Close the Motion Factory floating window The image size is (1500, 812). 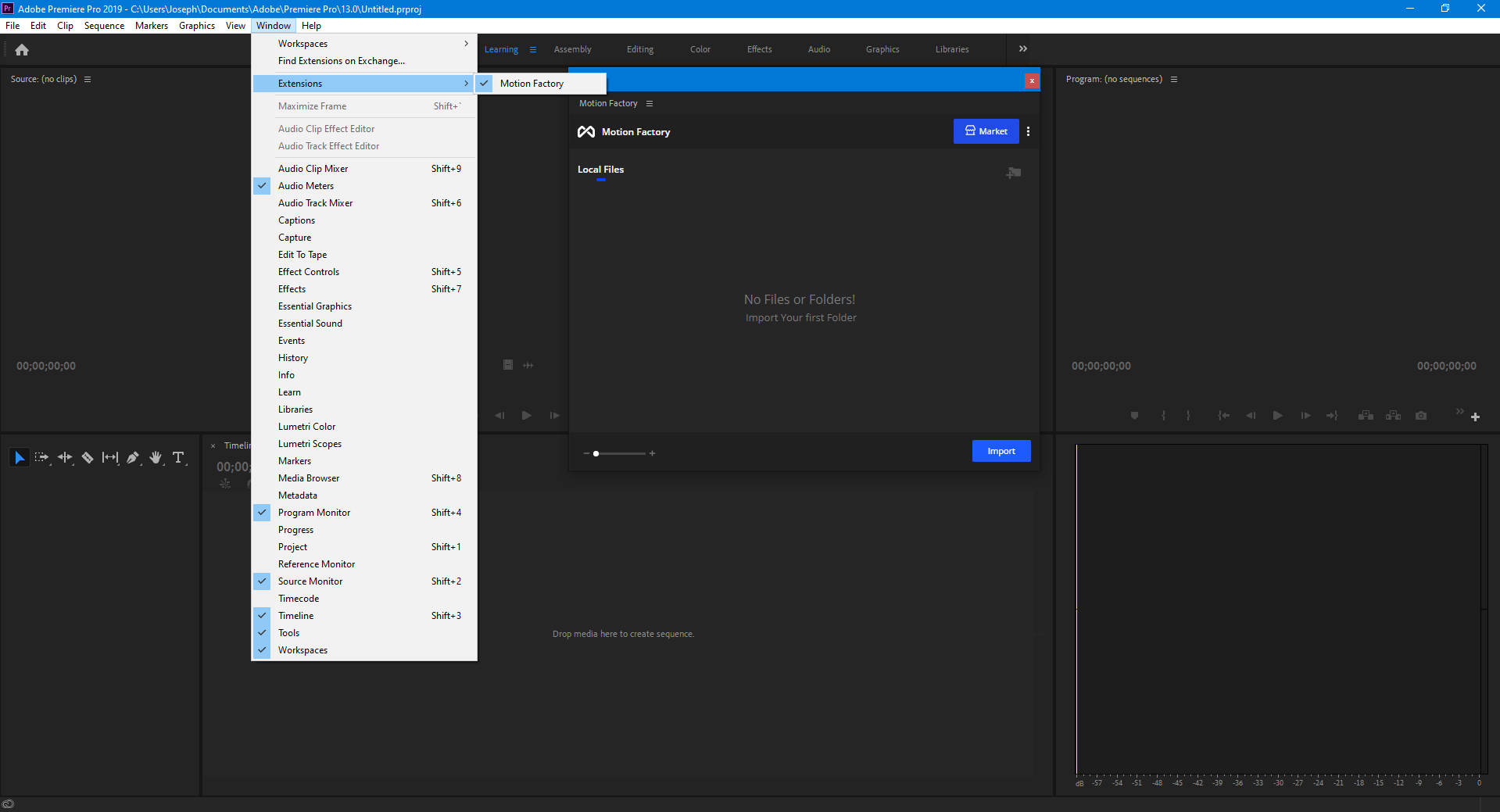click(x=1032, y=80)
